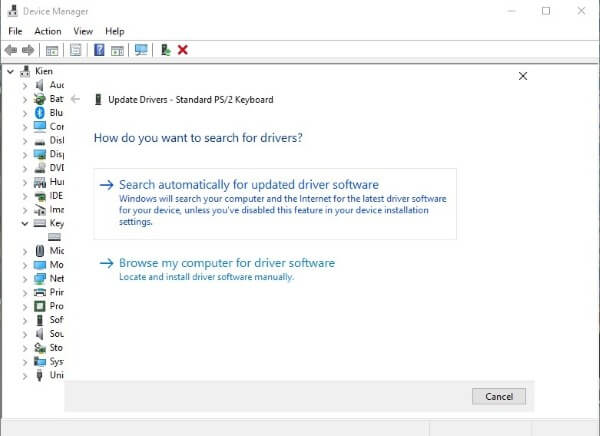Screen dimensions: 600x436
Task: Expand the Mice category node
Action: pyautogui.click(x=26, y=251)
